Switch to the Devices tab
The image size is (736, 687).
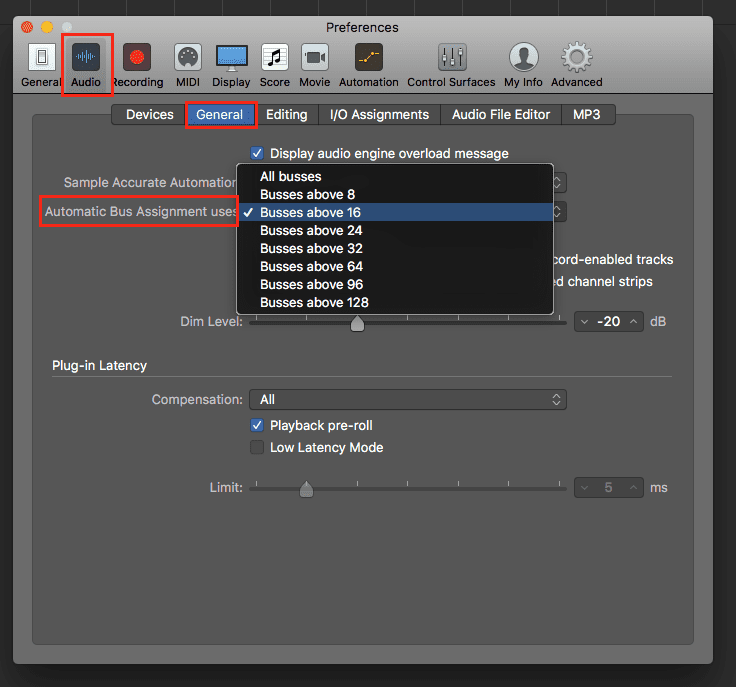[150, 114]
